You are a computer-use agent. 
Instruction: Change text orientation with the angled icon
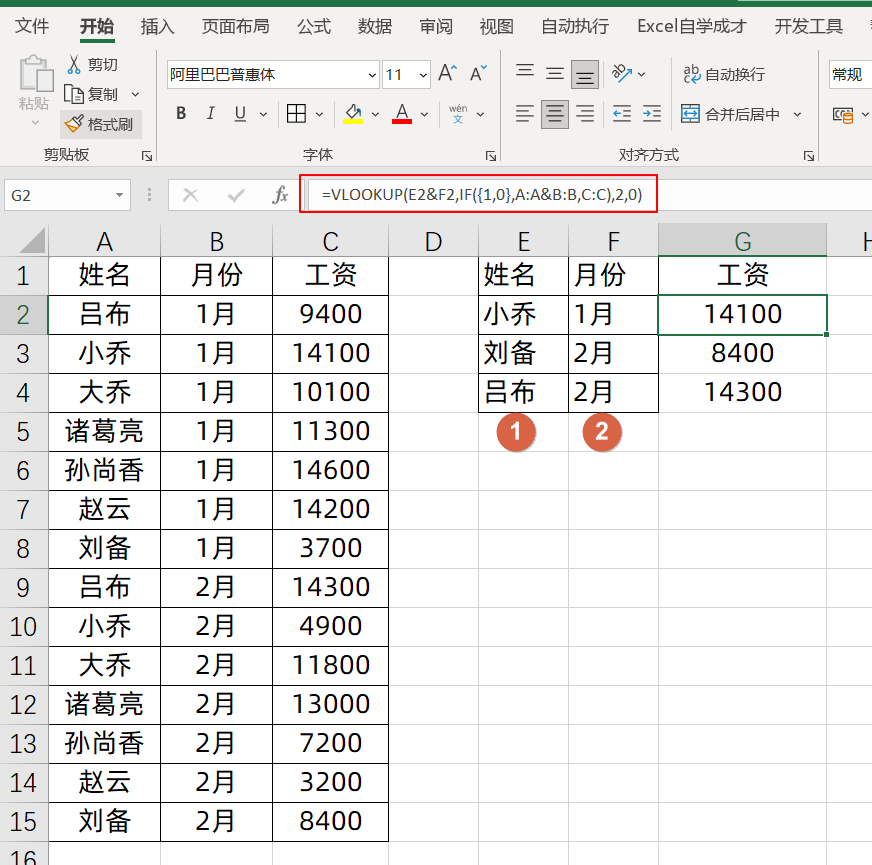pos(621,73)
